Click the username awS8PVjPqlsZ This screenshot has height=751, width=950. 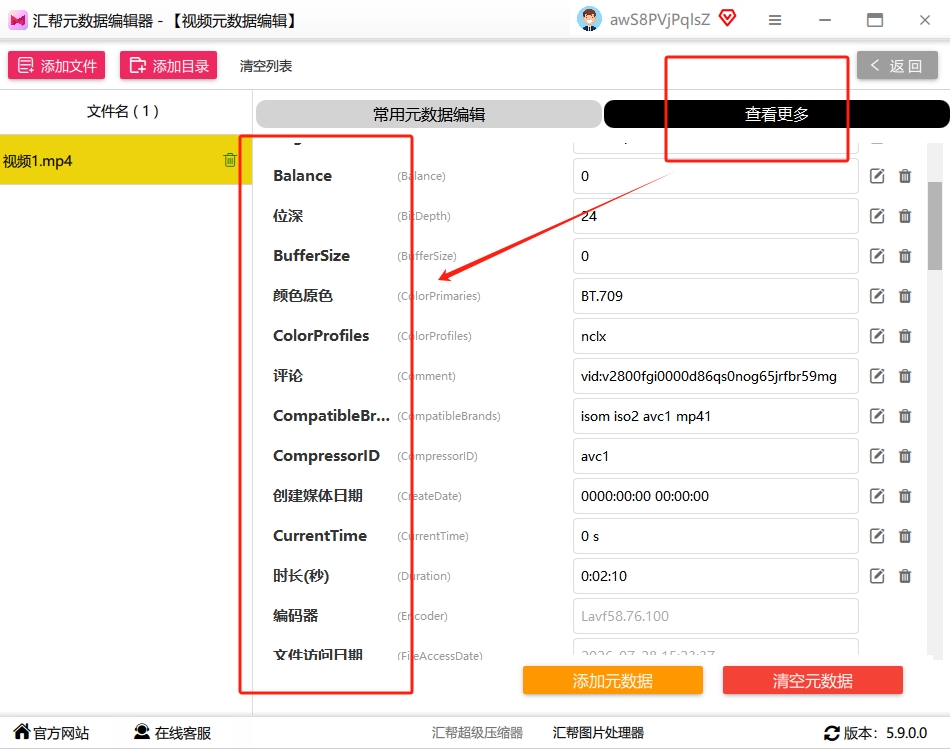[660, 20]
